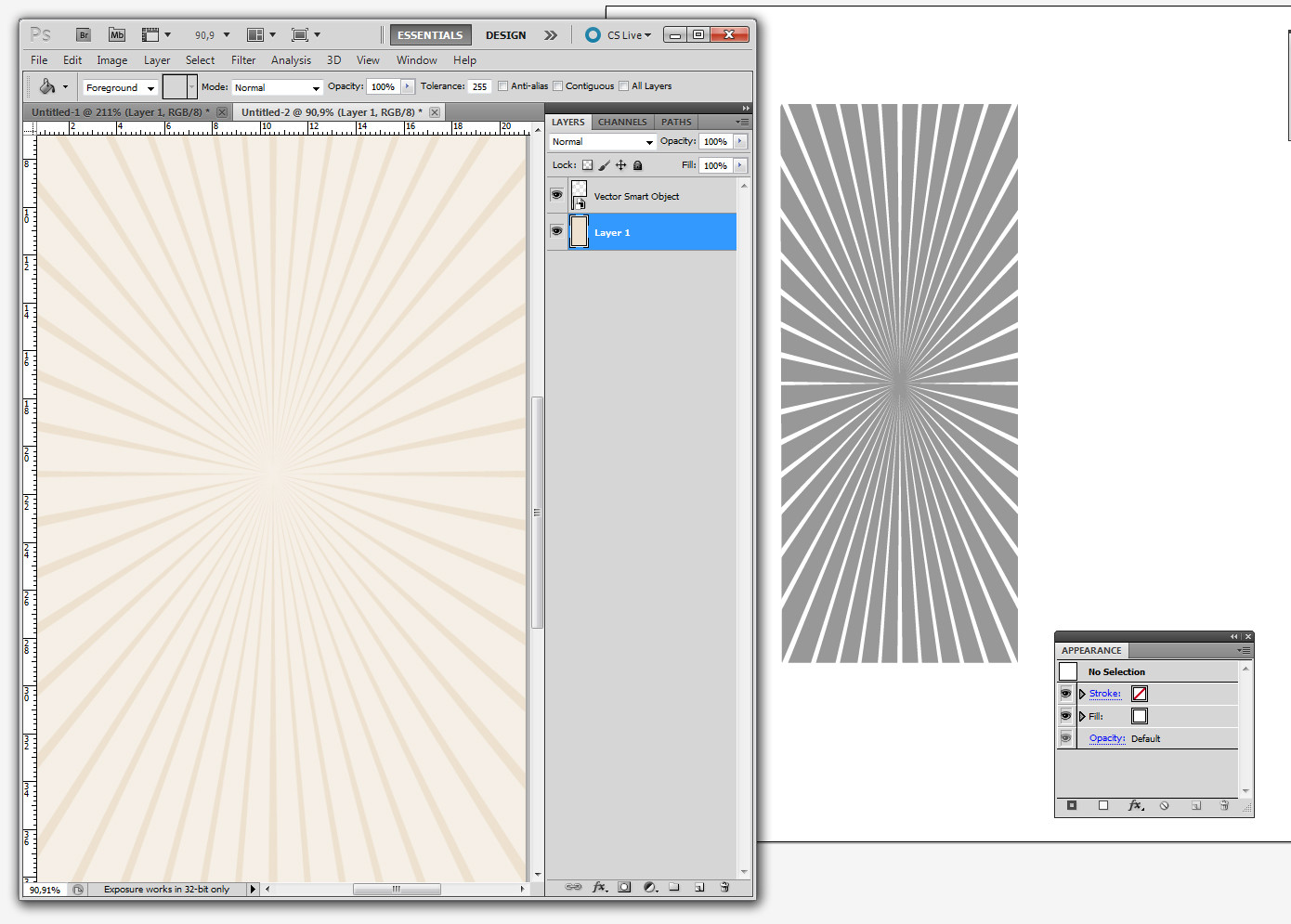
Task: Click the Add New Effect fx icon in Appearance panel
Action: tap(1135, 806)
